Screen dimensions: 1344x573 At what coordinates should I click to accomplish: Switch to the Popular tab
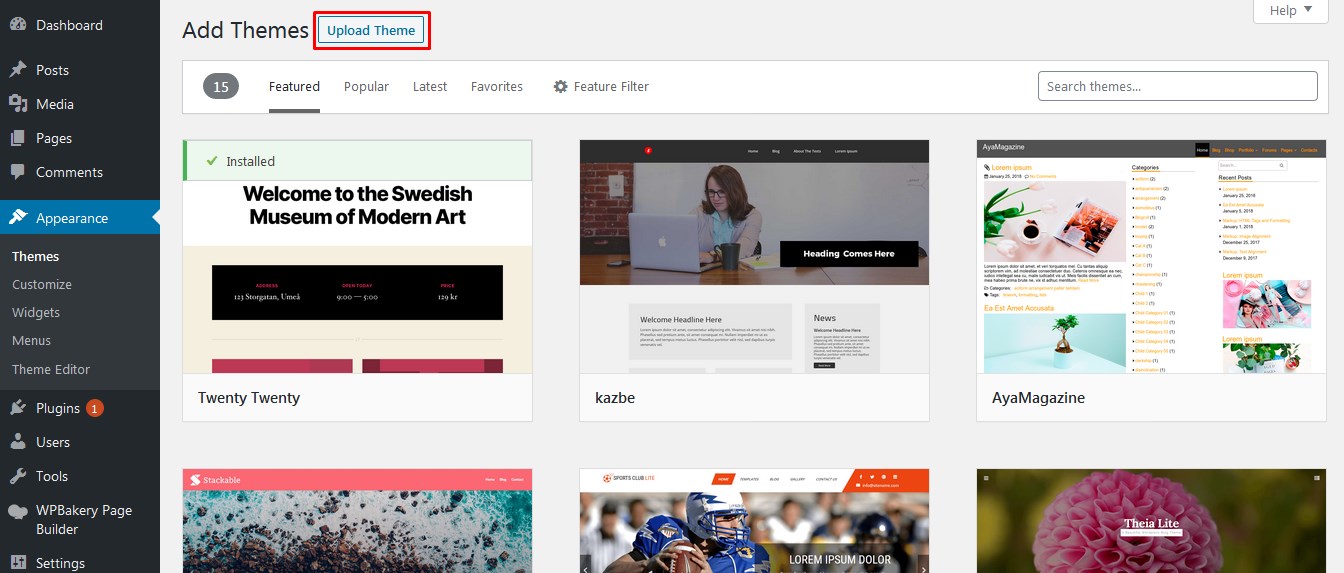(x=366, y=86)
